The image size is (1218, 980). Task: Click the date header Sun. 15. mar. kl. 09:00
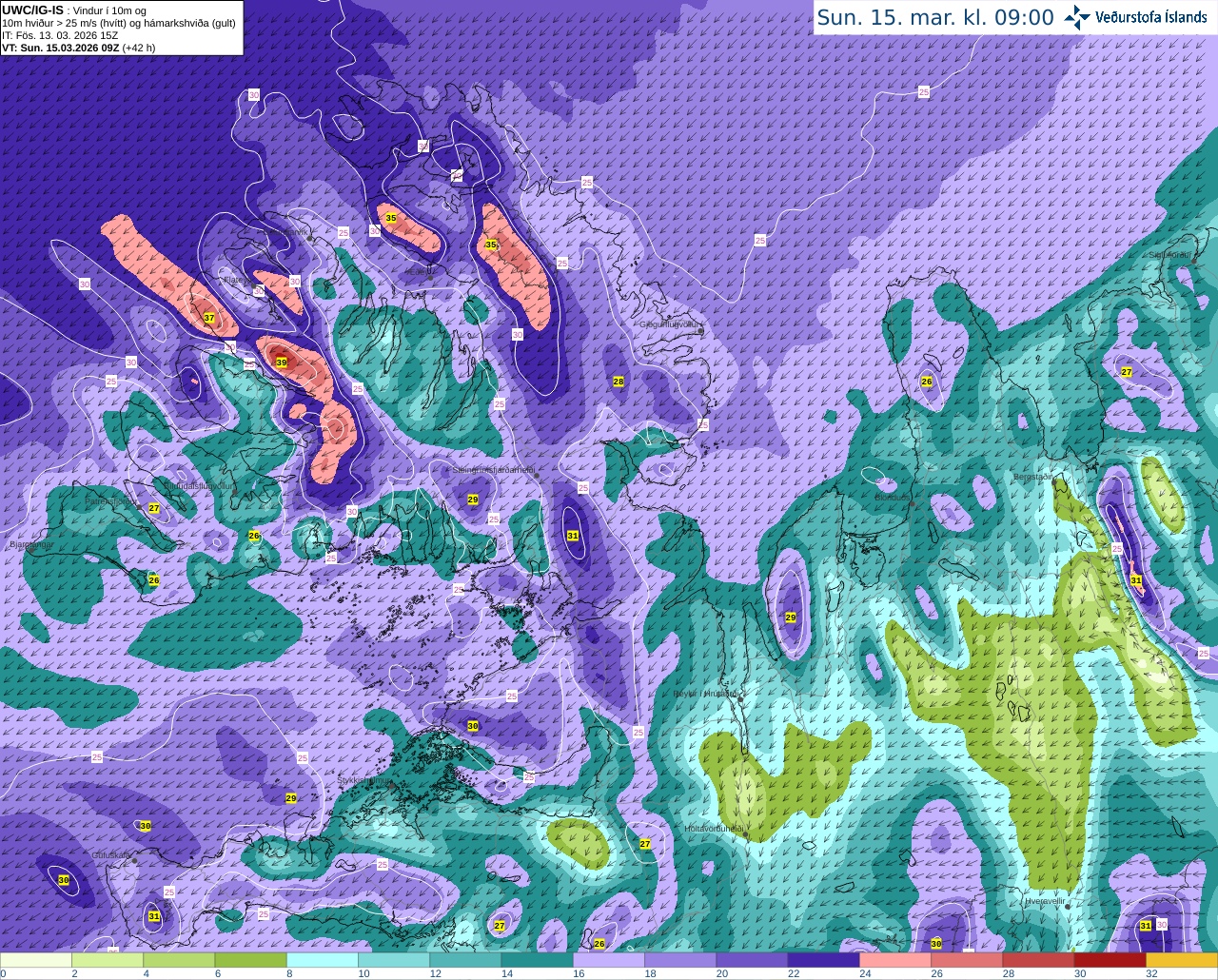[935, 17]
